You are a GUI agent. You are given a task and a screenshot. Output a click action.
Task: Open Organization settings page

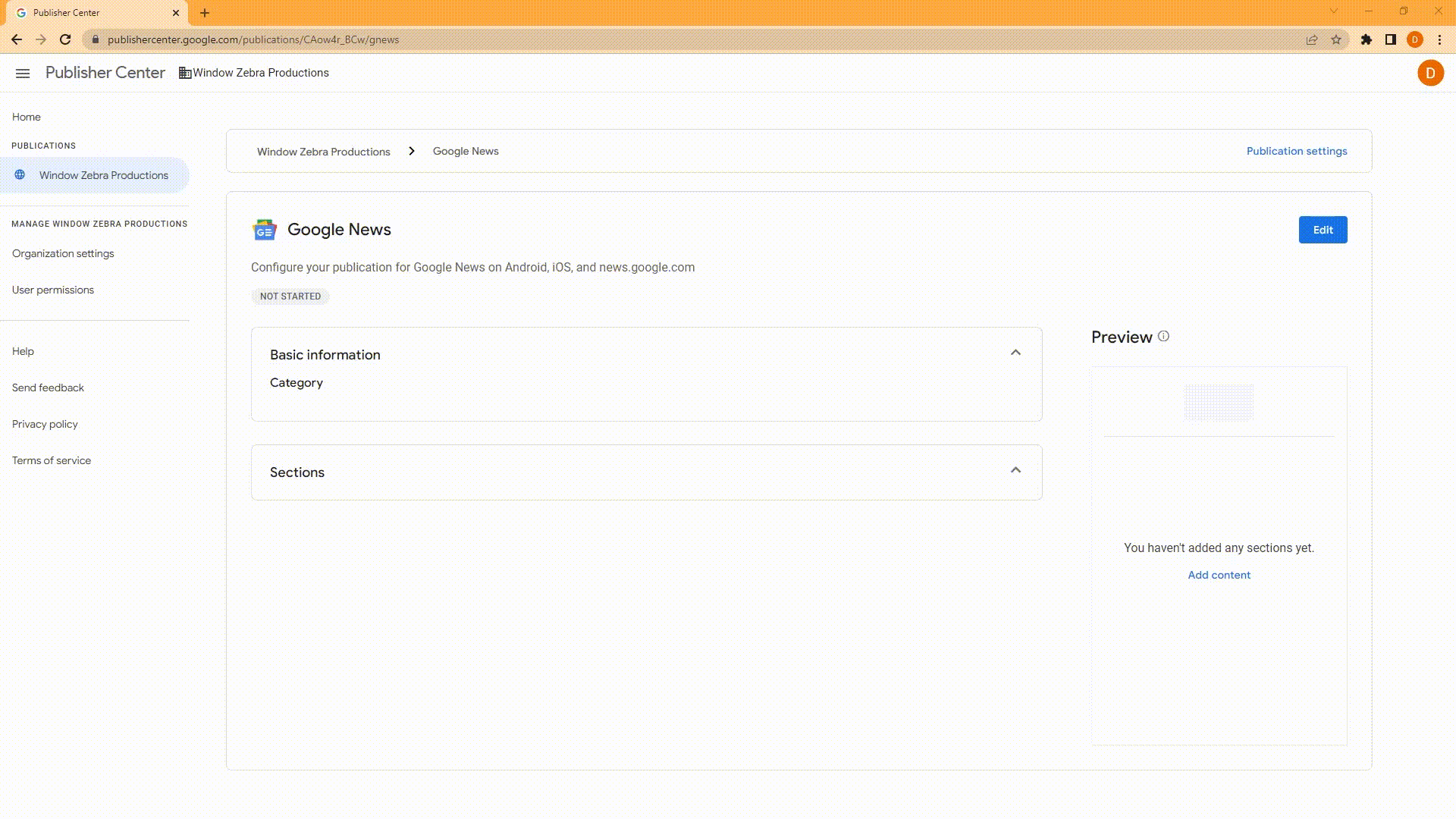[63, 253]
